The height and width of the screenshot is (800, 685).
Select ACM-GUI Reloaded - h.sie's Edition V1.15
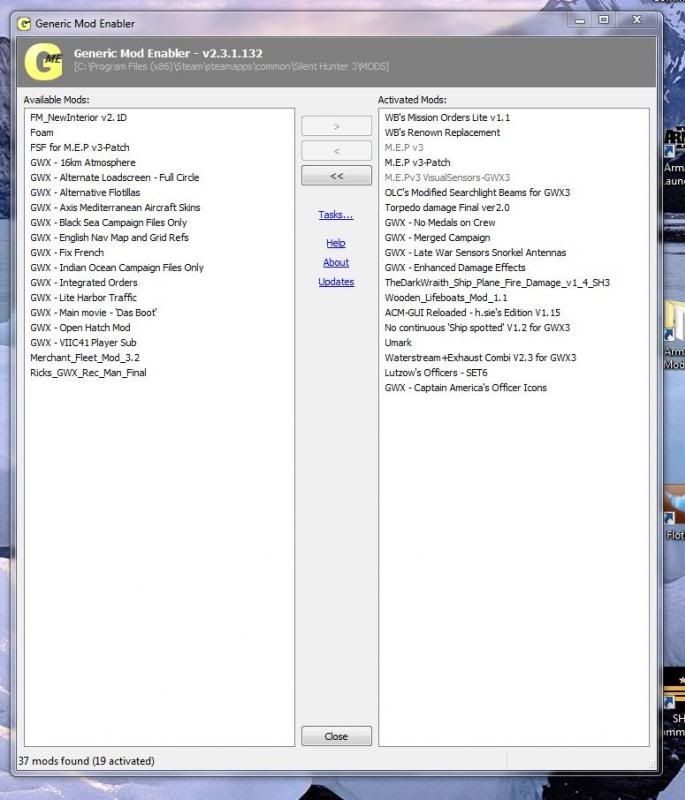pos(472,313)
